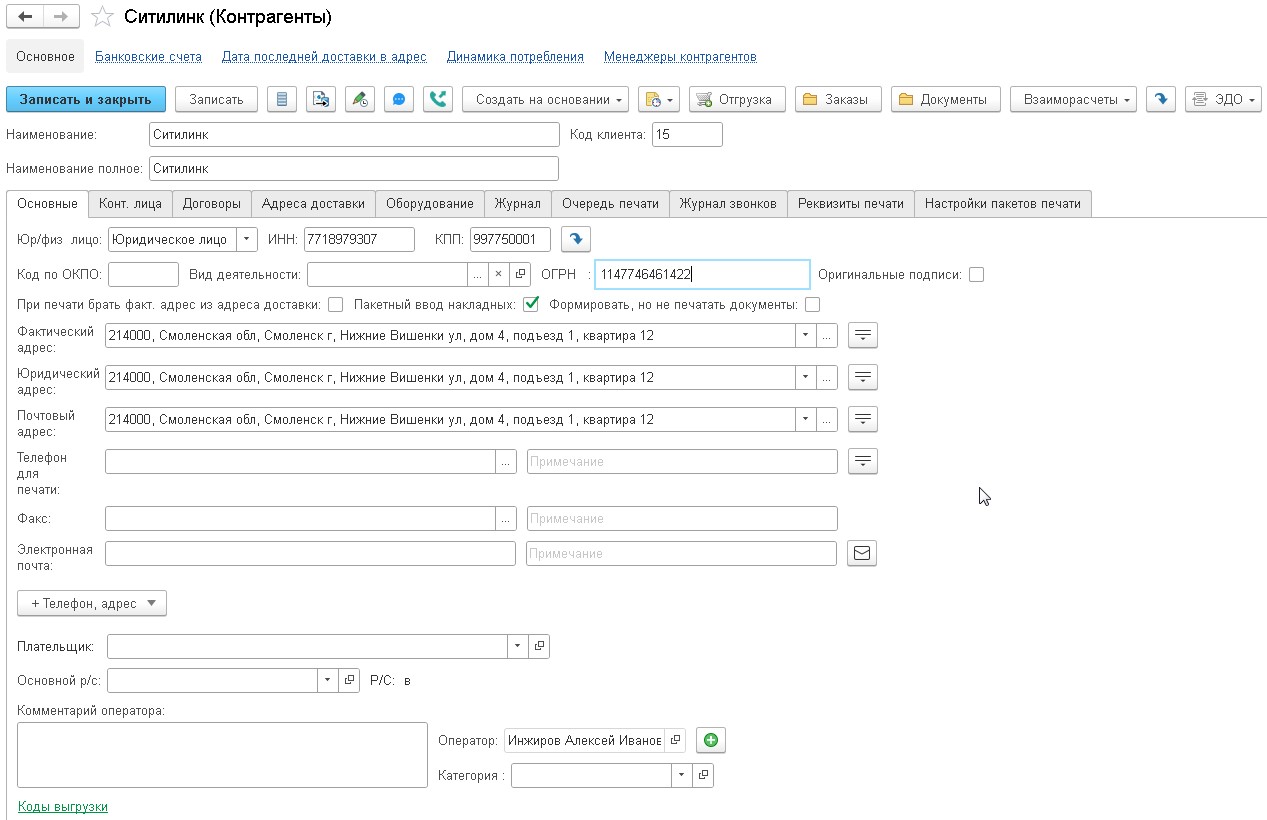
Task: Open the ЭДО dropdown menu
Action: [1223, 99]
